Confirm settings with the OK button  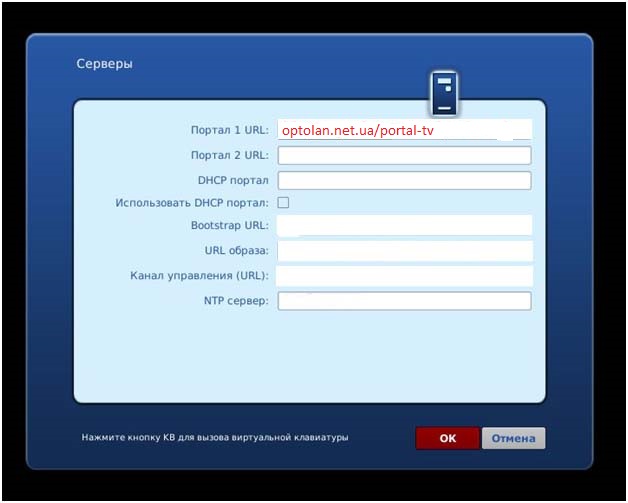pos(447,438)
